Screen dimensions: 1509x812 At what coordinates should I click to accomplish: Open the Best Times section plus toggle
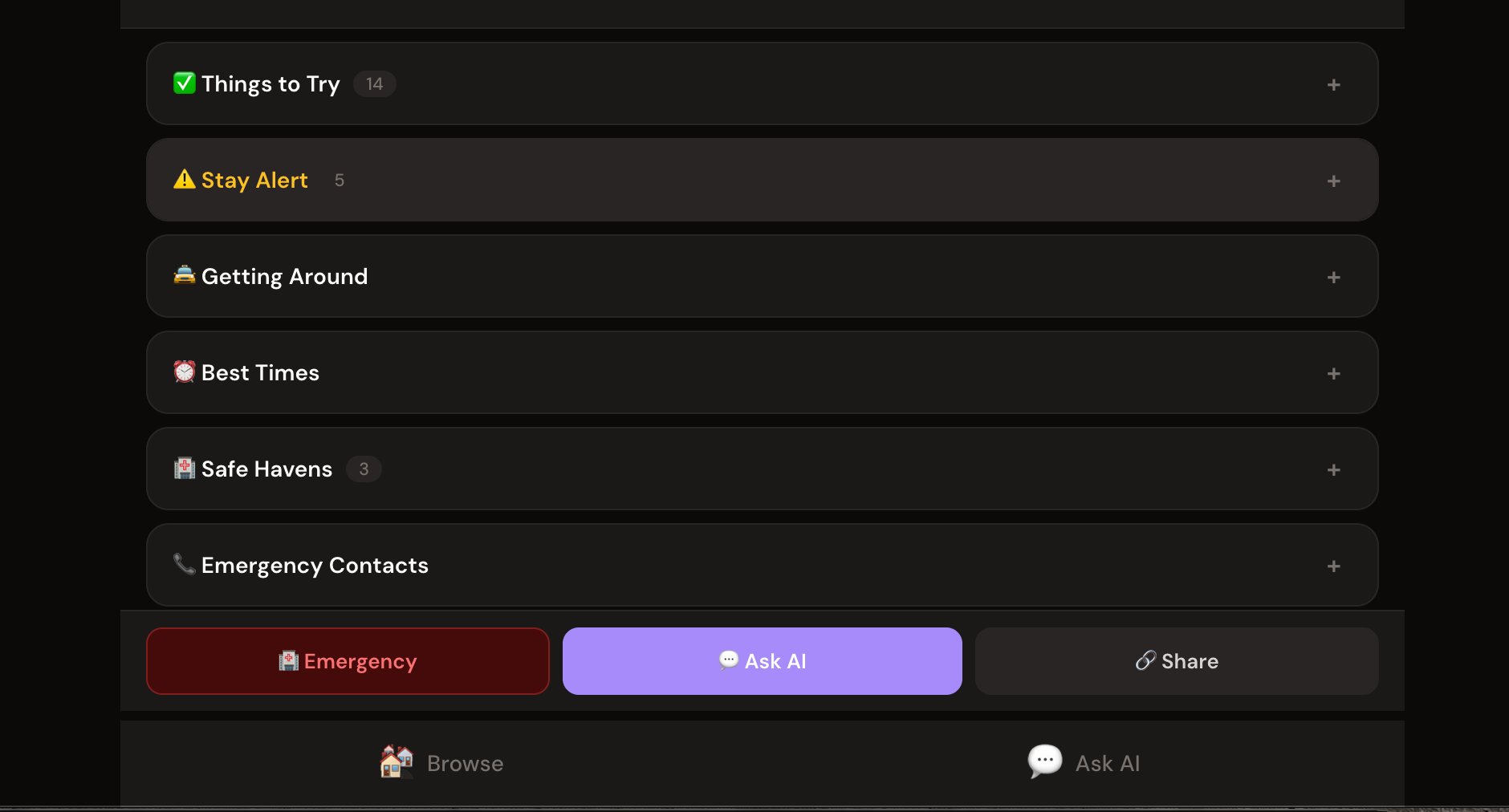tap(1333, 374)
